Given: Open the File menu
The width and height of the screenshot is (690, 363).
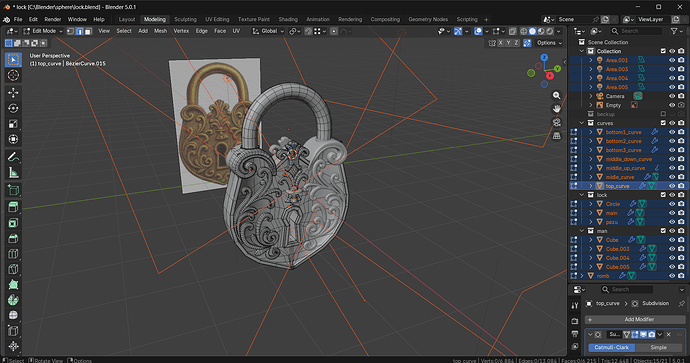Looking at the screenshot, I should (18, 19).
